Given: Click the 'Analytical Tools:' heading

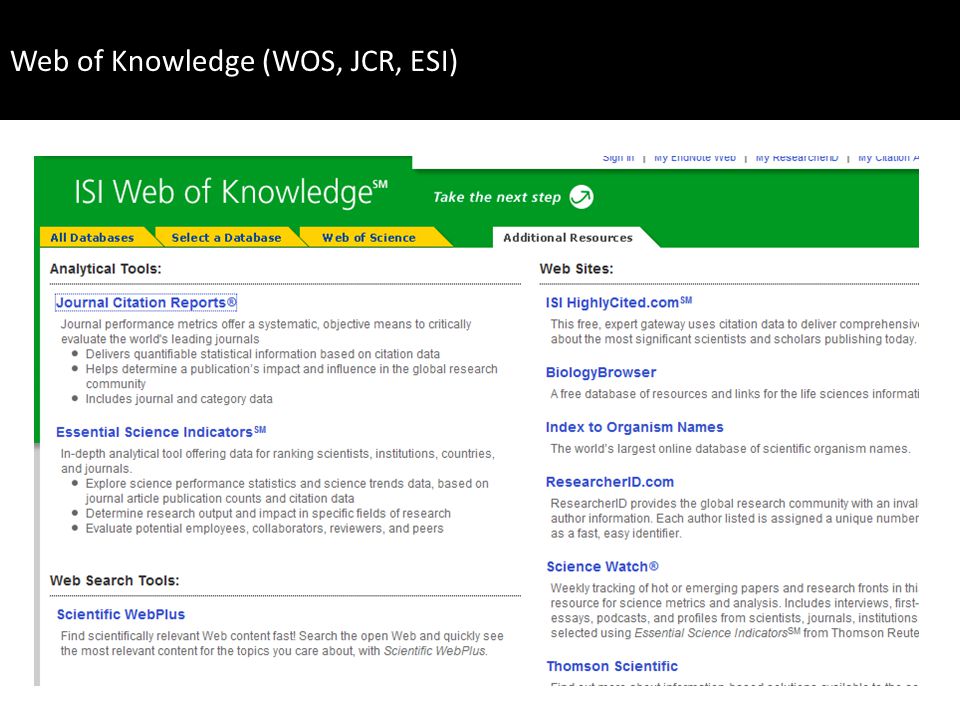Looking at the screenshot, I should click(x=105, y=269).
